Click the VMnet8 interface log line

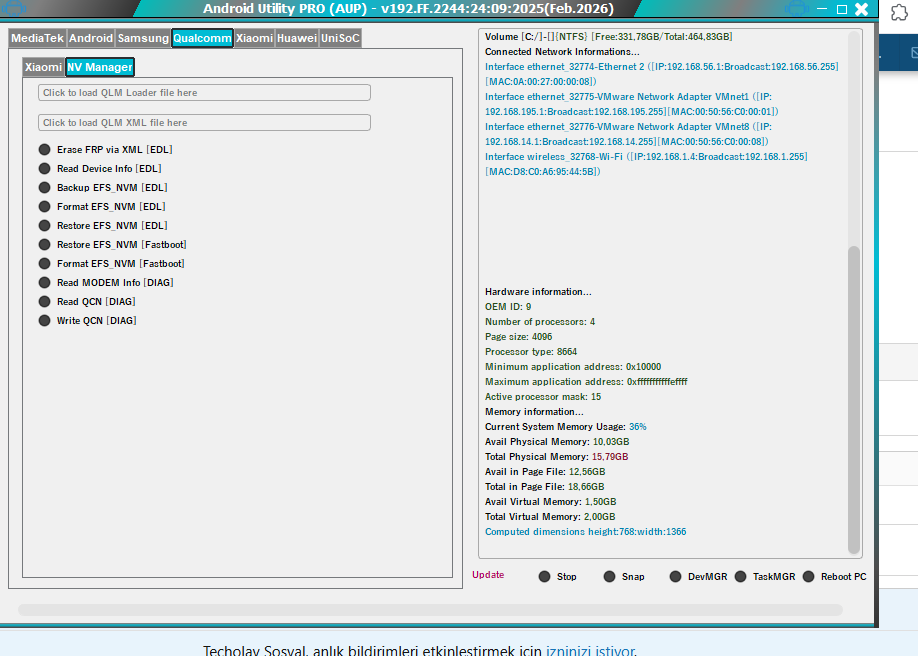tap(628, 134)
